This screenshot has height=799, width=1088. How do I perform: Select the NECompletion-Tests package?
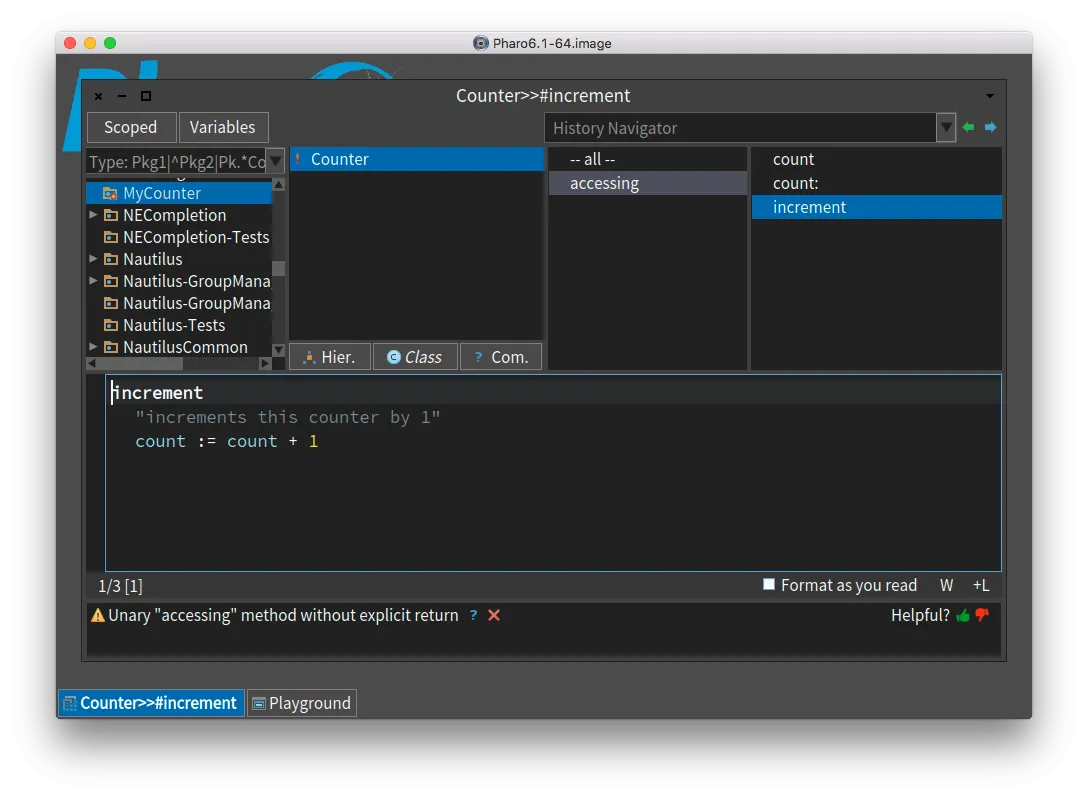179,237
